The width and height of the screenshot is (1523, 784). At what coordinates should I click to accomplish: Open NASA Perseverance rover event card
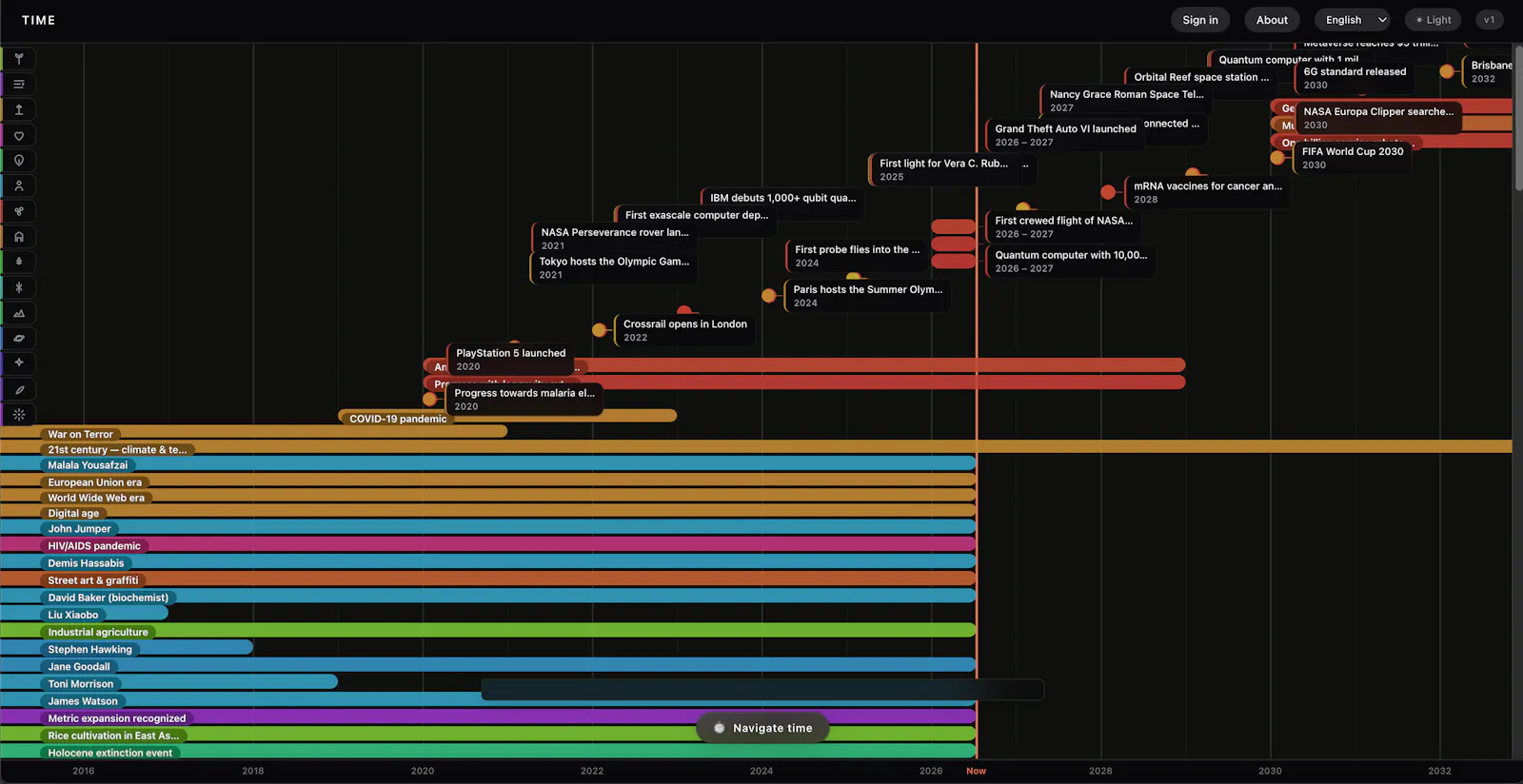click(615, 239)
